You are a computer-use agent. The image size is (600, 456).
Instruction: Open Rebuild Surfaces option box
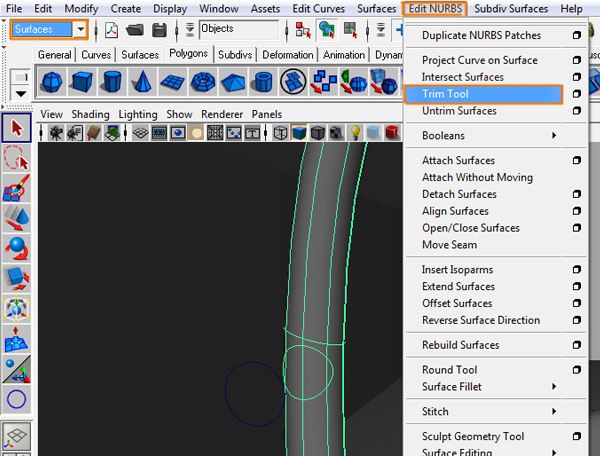[x=577, y=345]
